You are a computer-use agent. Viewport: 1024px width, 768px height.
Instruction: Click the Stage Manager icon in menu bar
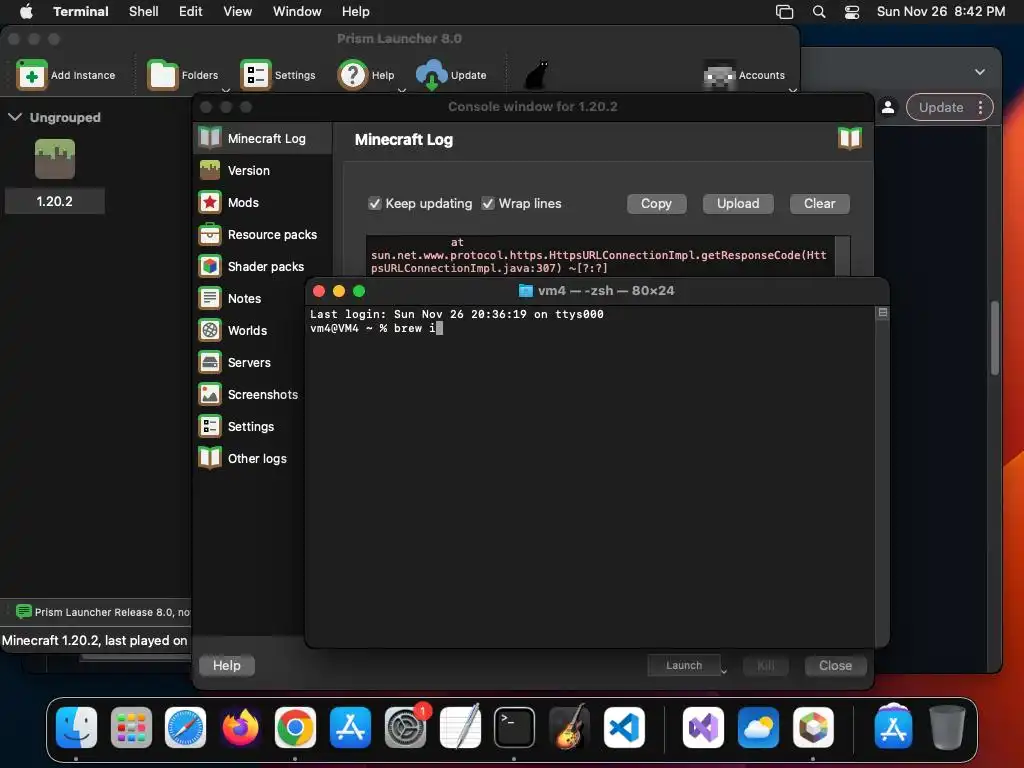click(784, 12)
